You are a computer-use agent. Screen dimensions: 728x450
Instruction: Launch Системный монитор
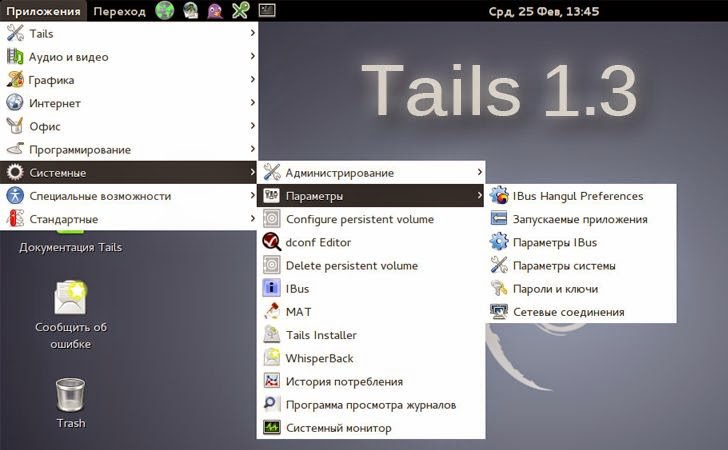[371, 428]
